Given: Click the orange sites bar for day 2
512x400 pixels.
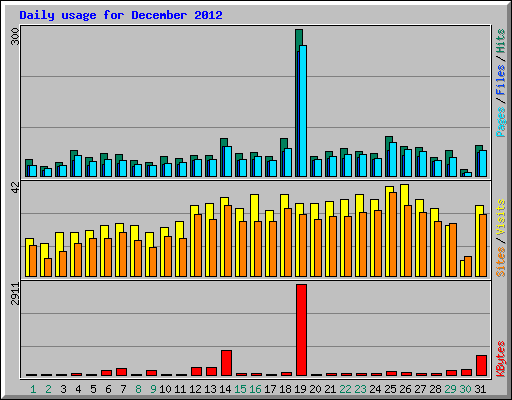Looking at the screenshot, I should coord(48,267).
